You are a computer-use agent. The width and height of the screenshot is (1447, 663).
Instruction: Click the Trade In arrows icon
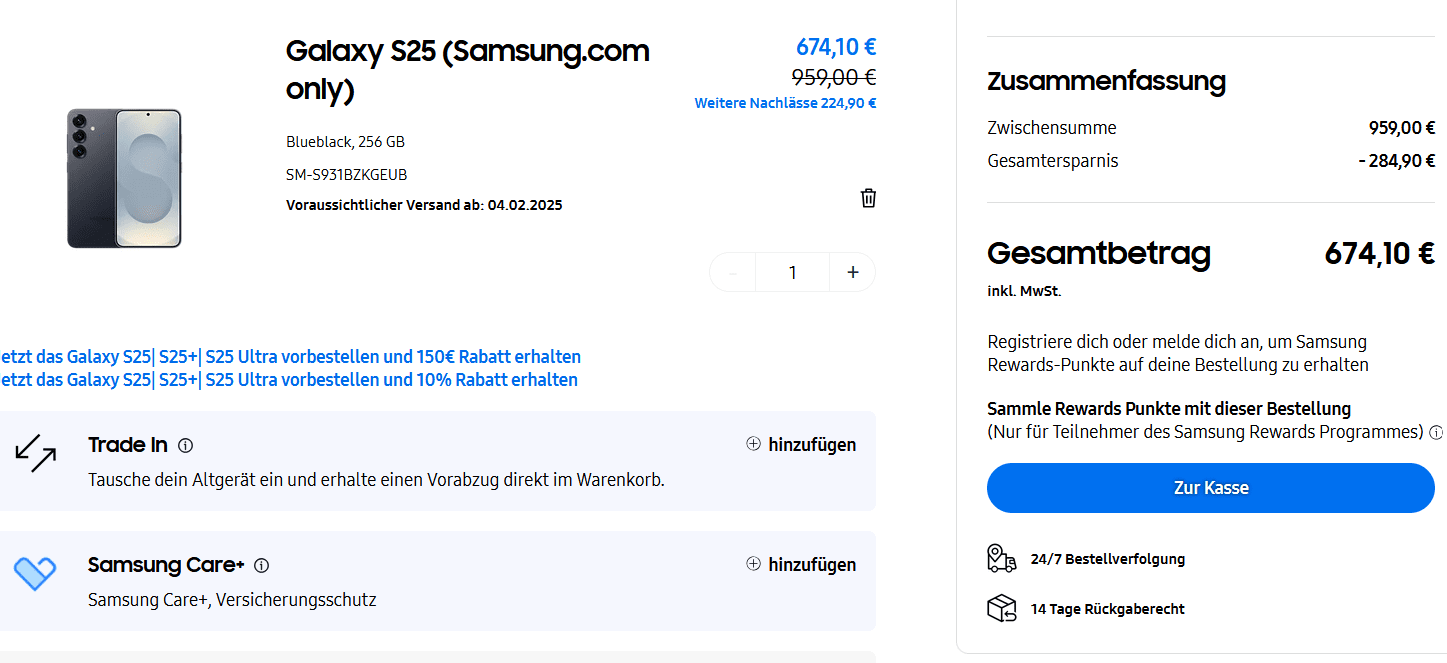(x=35, y=453)
